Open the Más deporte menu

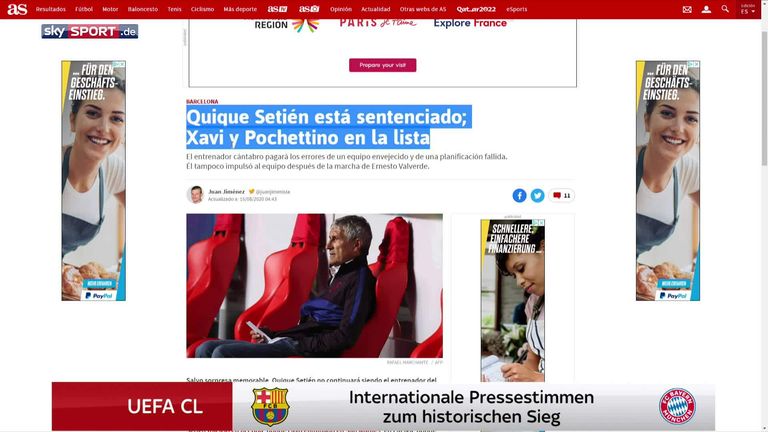click(x=240, y=9)
